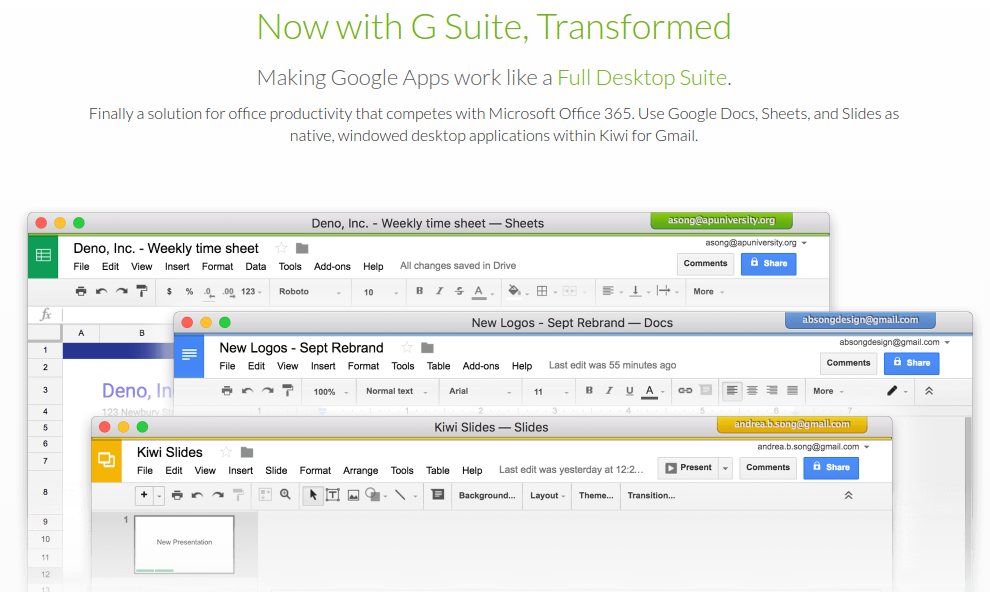Choose the Line tool in Slides toolbar
990x592 pixels.
[x=400, y=495]
